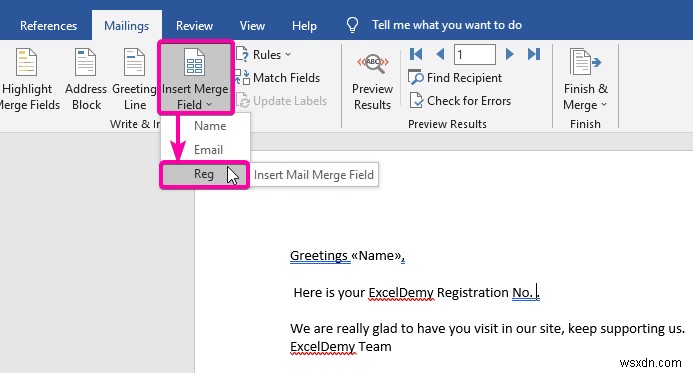The width and height of the screenshot is (693, 373).
Task: Place the cursor after Registration No.
Action: pos(537,293)
